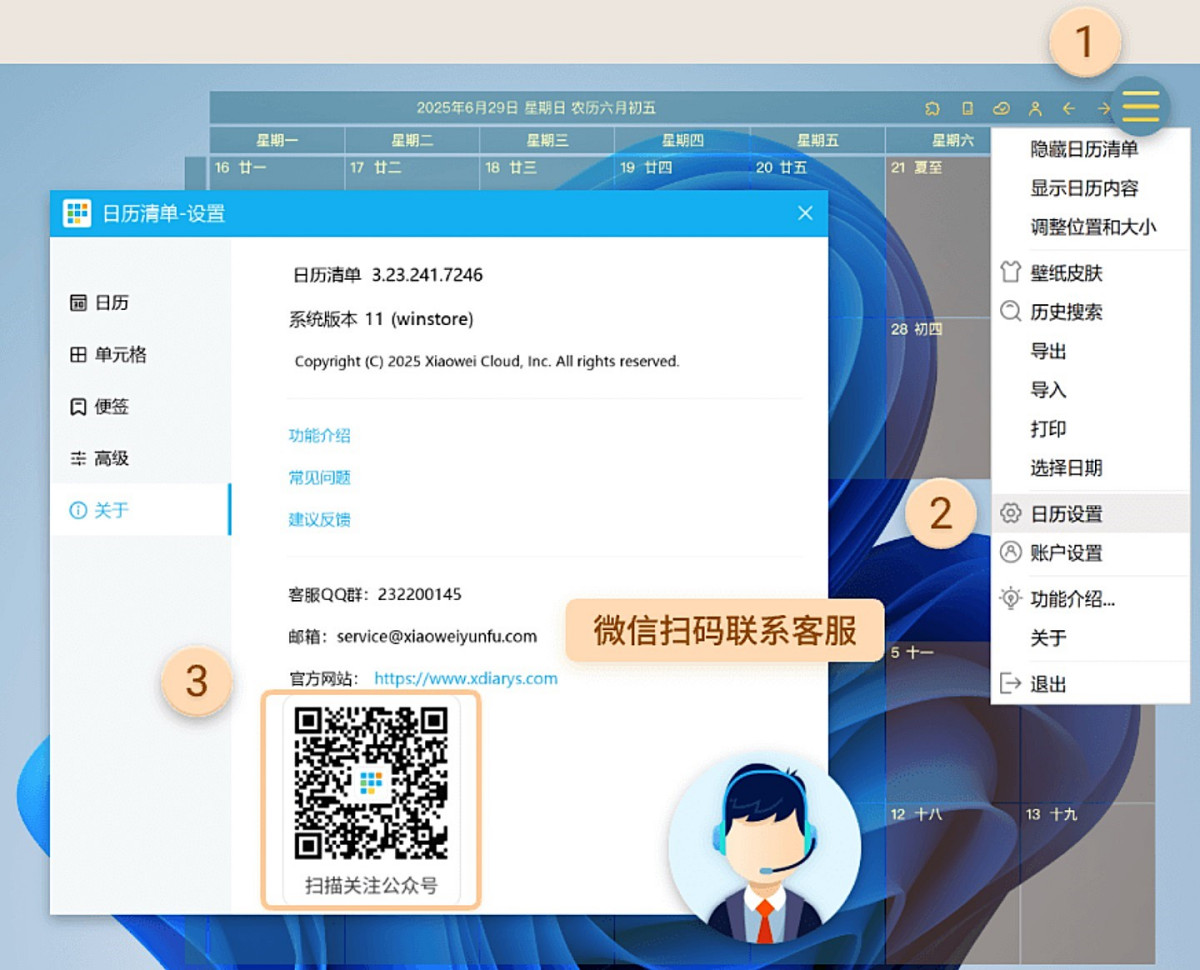This screenshot has height=970, width=1200.
Task: Scan the WeChat QR code image
Action: (x=371, y=784)
